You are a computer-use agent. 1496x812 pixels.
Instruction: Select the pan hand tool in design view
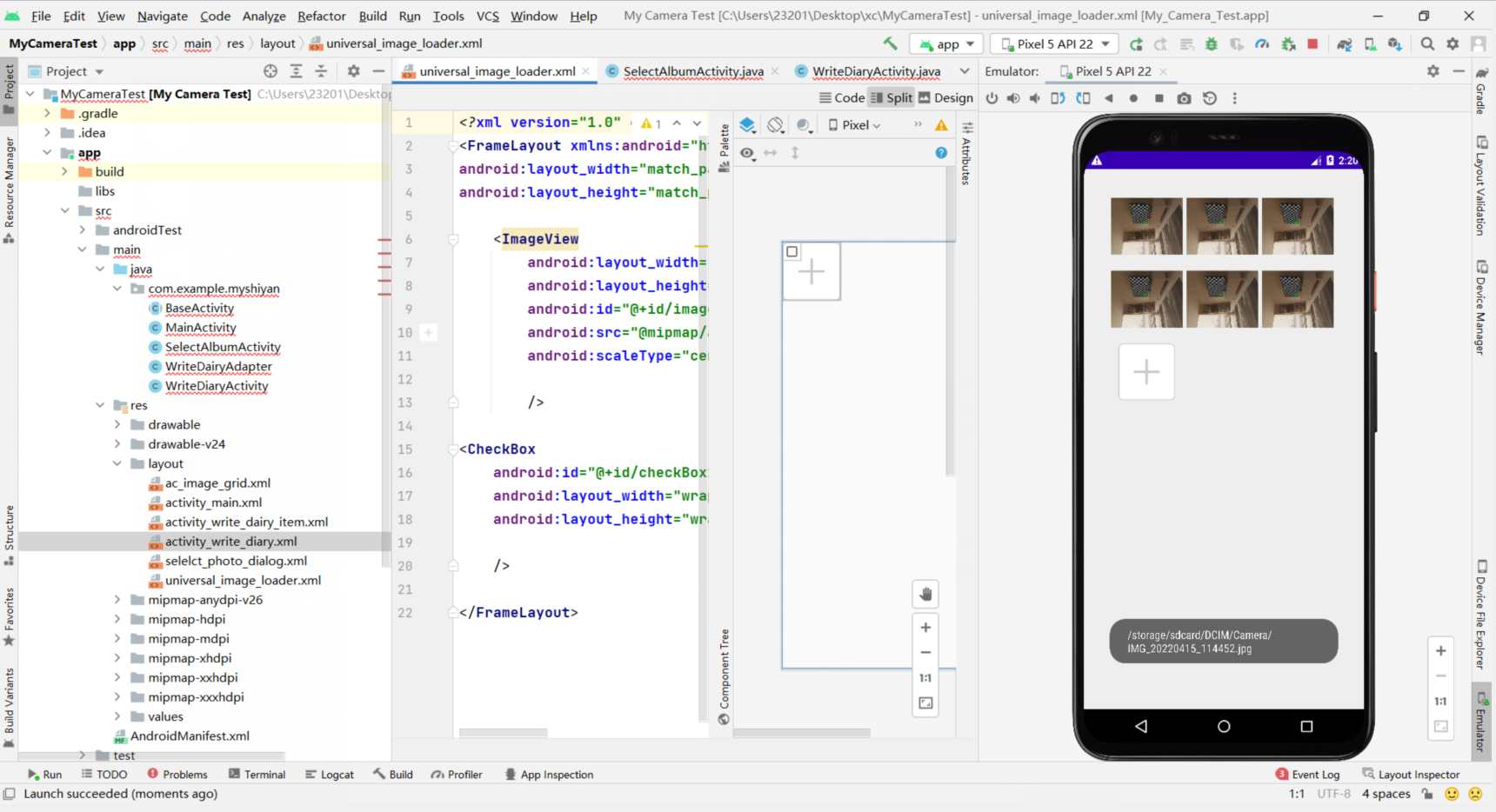pos(925,595)
